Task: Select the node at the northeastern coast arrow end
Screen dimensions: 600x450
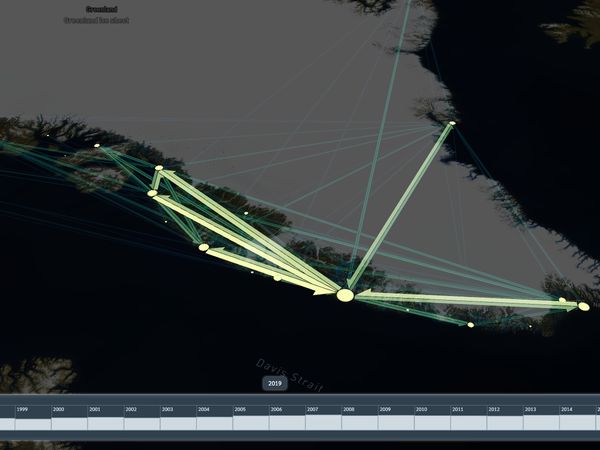Action: 452,123
